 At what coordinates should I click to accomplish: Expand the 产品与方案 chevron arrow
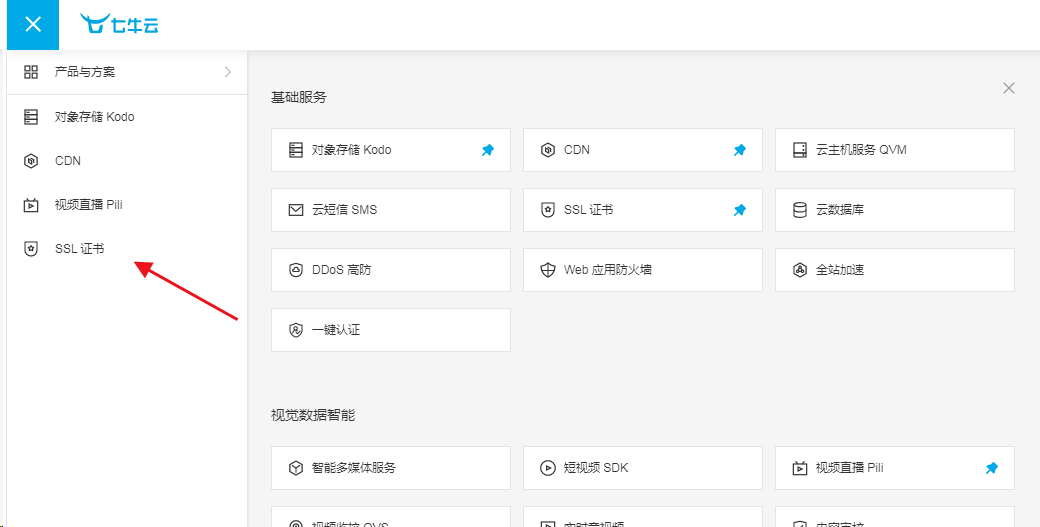[228, 72]
